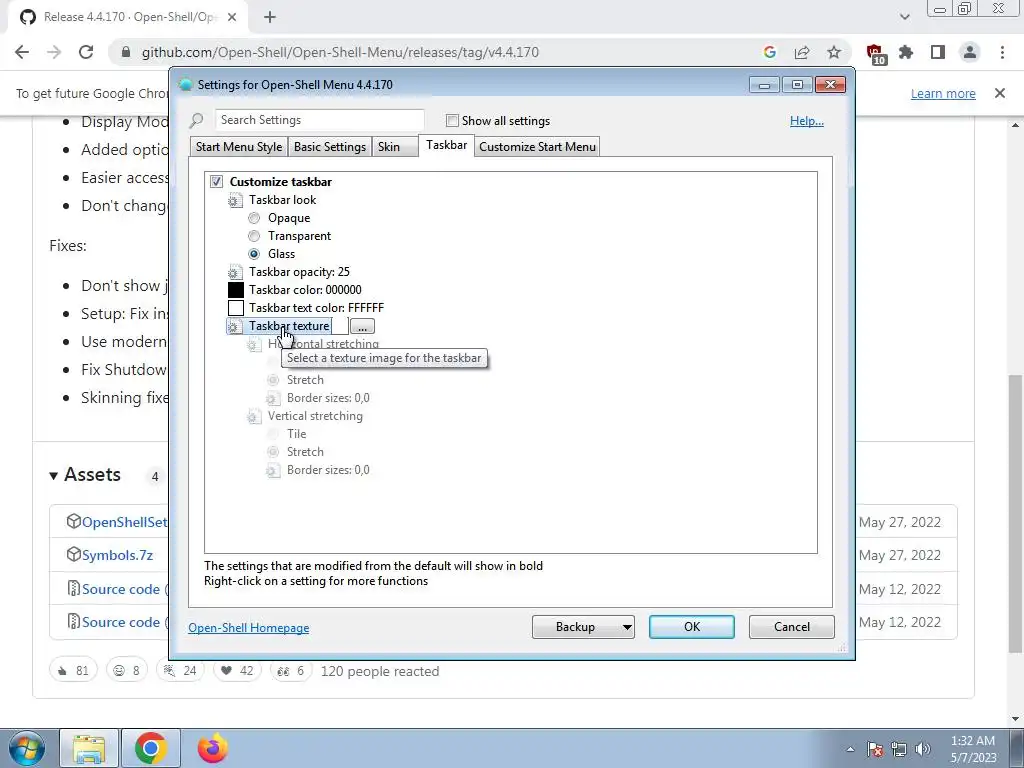Click the Chrome address bar URL
The width and height of the screenshot is (1024, 768).
tap(340, 52)
